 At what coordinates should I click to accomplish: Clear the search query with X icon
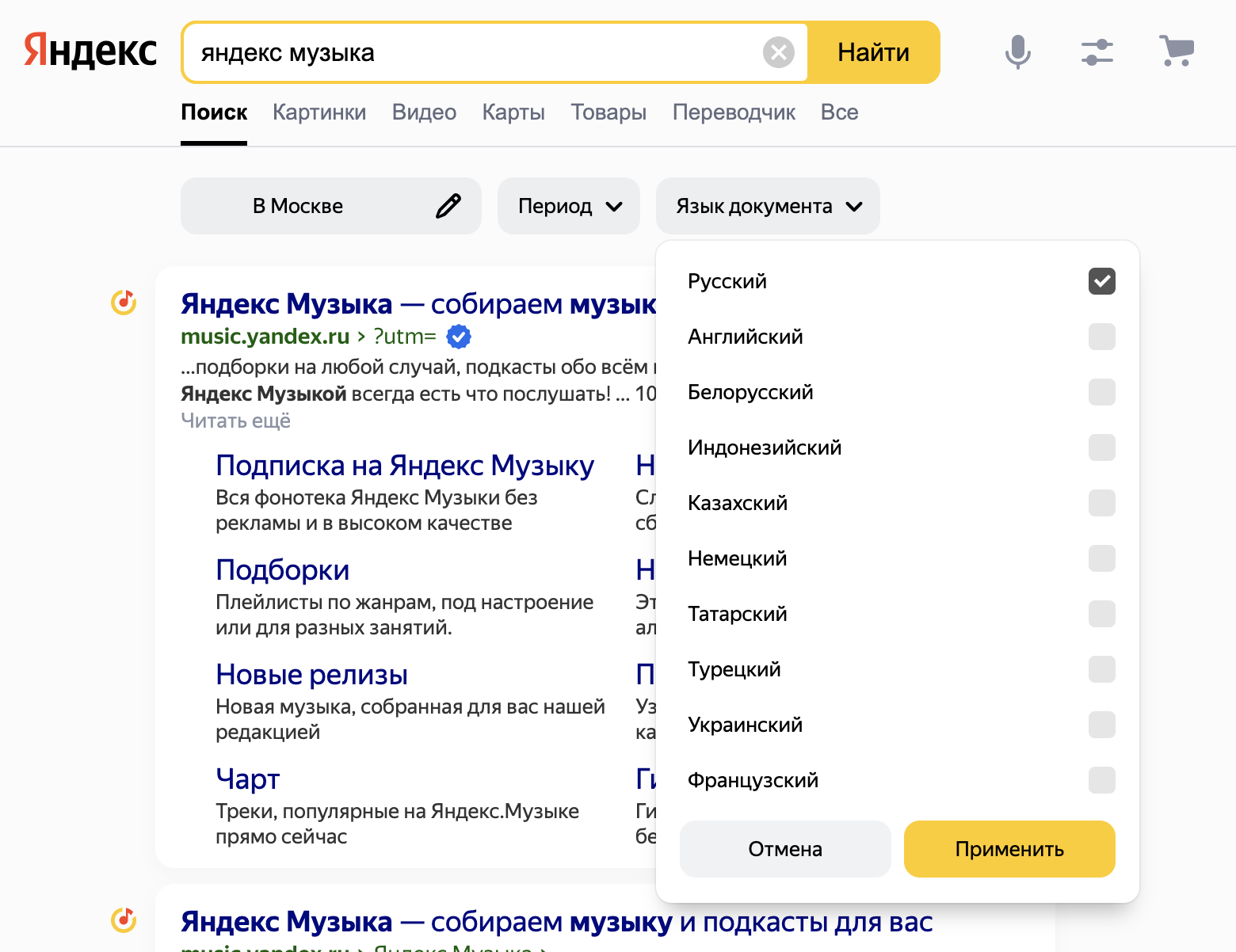click(x=778, y=52)
